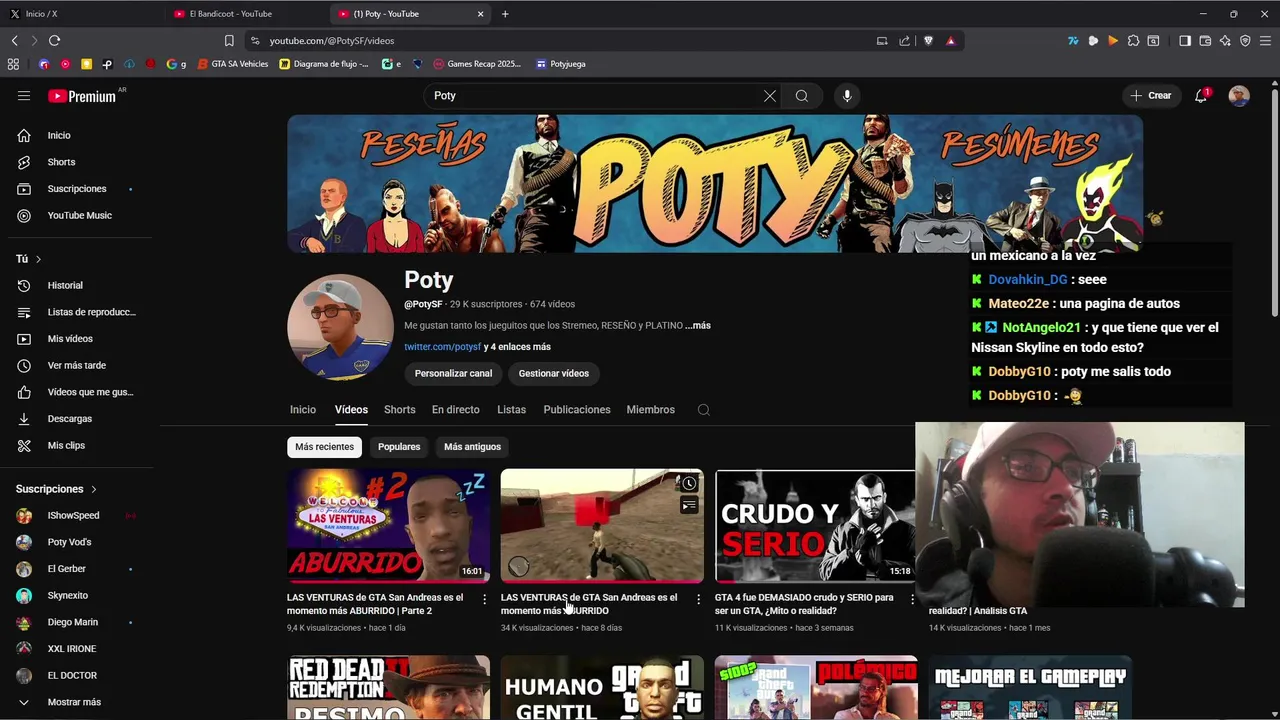Click the YouTube Premium logo
Image resolution: width=1280 pixels, height=720 pixels.
click(x=82, y=96)
